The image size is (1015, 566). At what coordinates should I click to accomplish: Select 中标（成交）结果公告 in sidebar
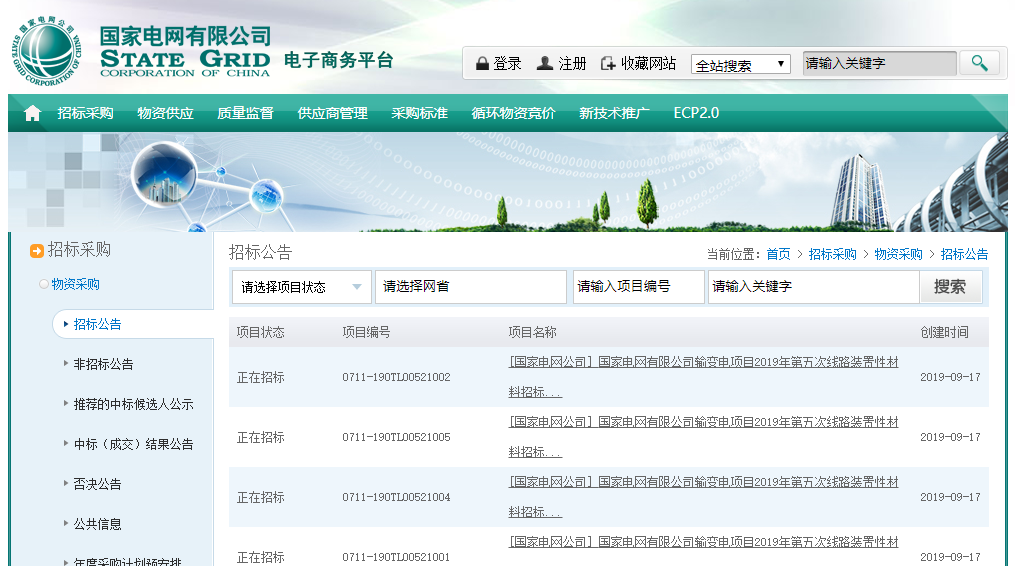pyautogui.click(x=133, y=444)
